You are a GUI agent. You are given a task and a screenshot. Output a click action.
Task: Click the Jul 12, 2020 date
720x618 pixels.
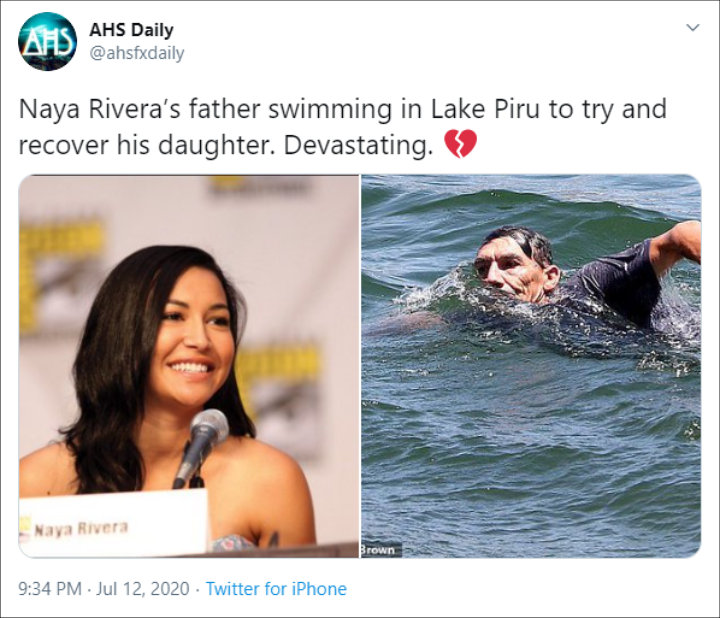click(x=142, y=589)
